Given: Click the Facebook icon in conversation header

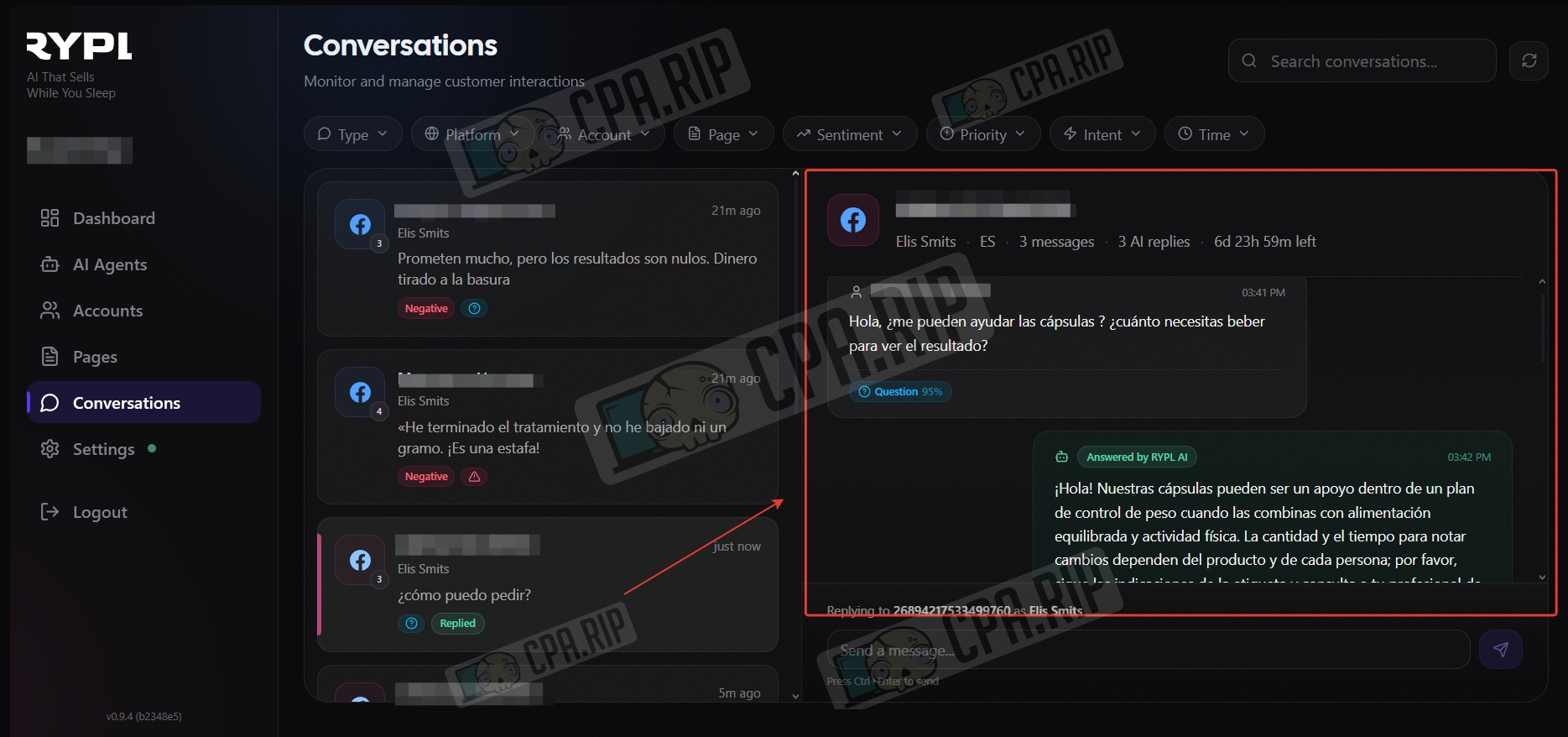Looking at the screenshot, I should click(853, 220).
